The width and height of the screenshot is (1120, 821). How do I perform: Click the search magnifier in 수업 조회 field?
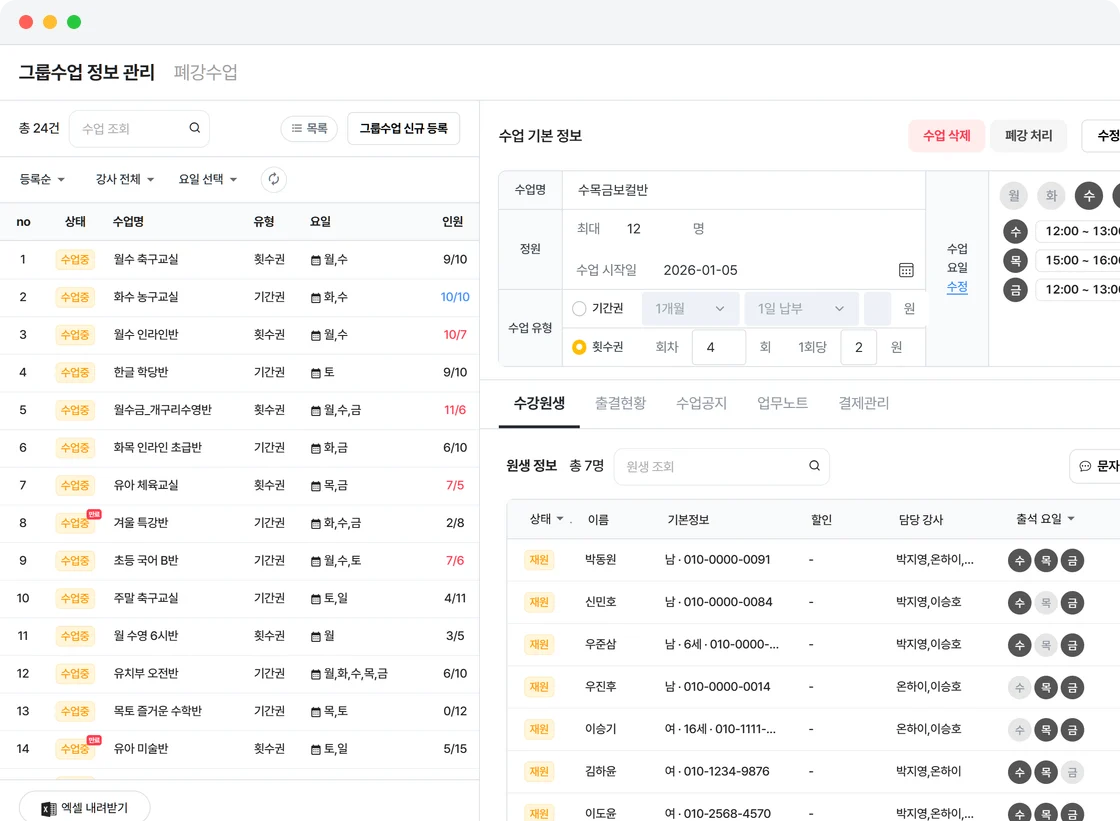[194, 128]
